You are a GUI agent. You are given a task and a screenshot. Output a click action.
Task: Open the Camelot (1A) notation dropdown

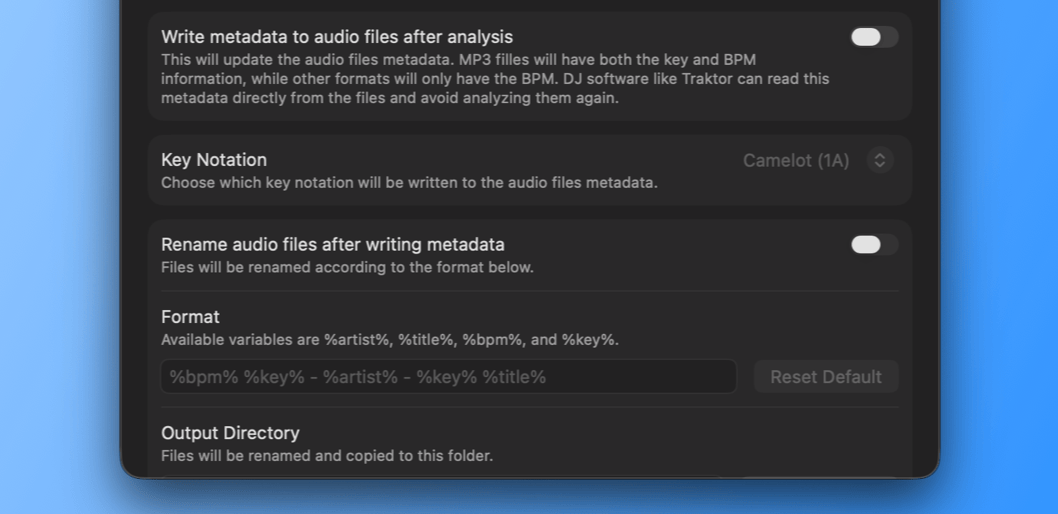796,160
